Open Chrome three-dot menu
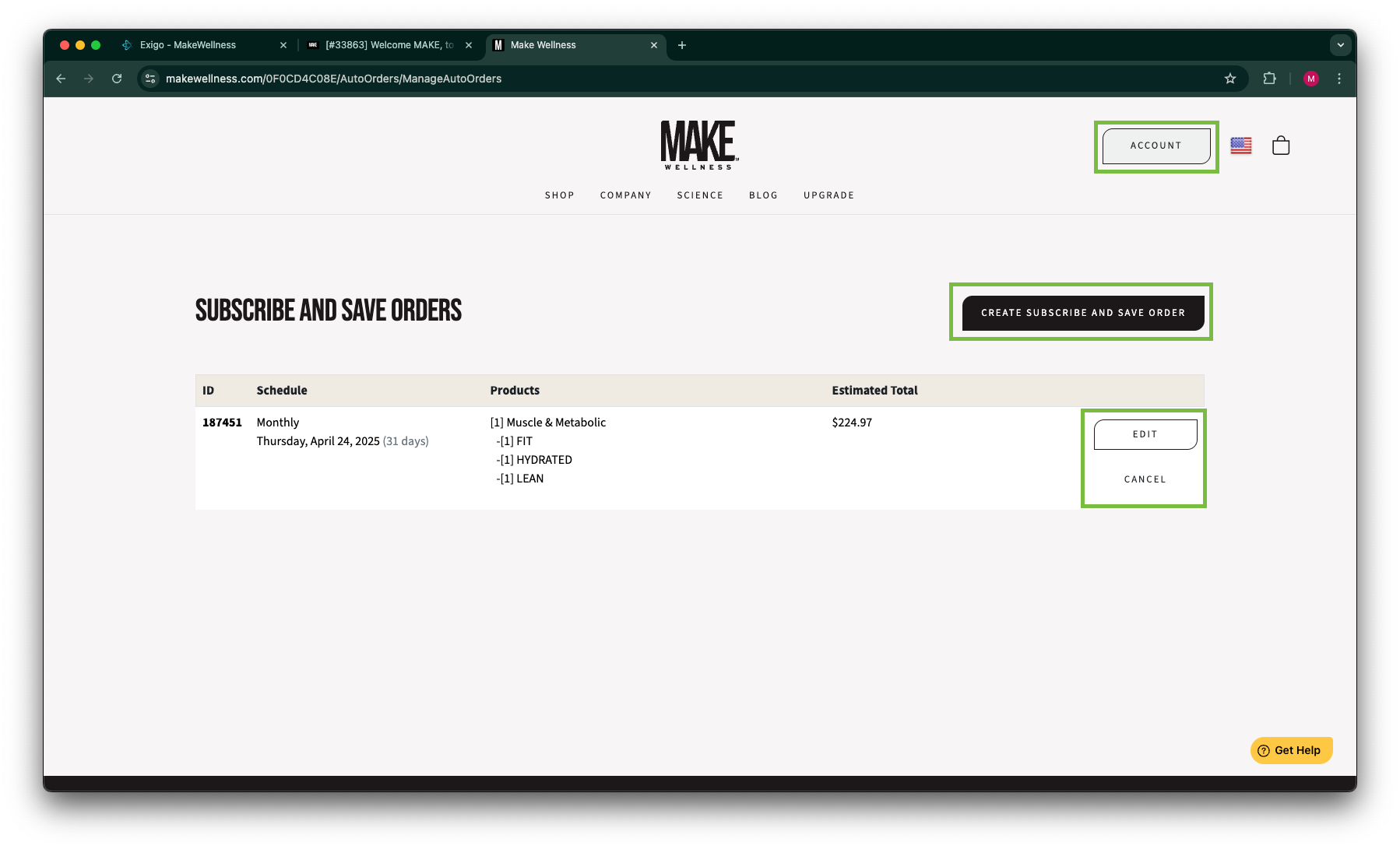 (x=1339, y=79)
